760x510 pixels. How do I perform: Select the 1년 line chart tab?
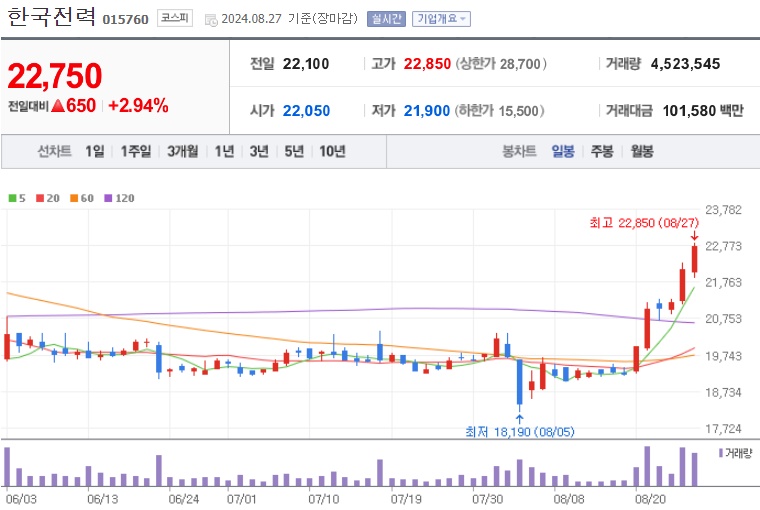[x=224, y=151]
